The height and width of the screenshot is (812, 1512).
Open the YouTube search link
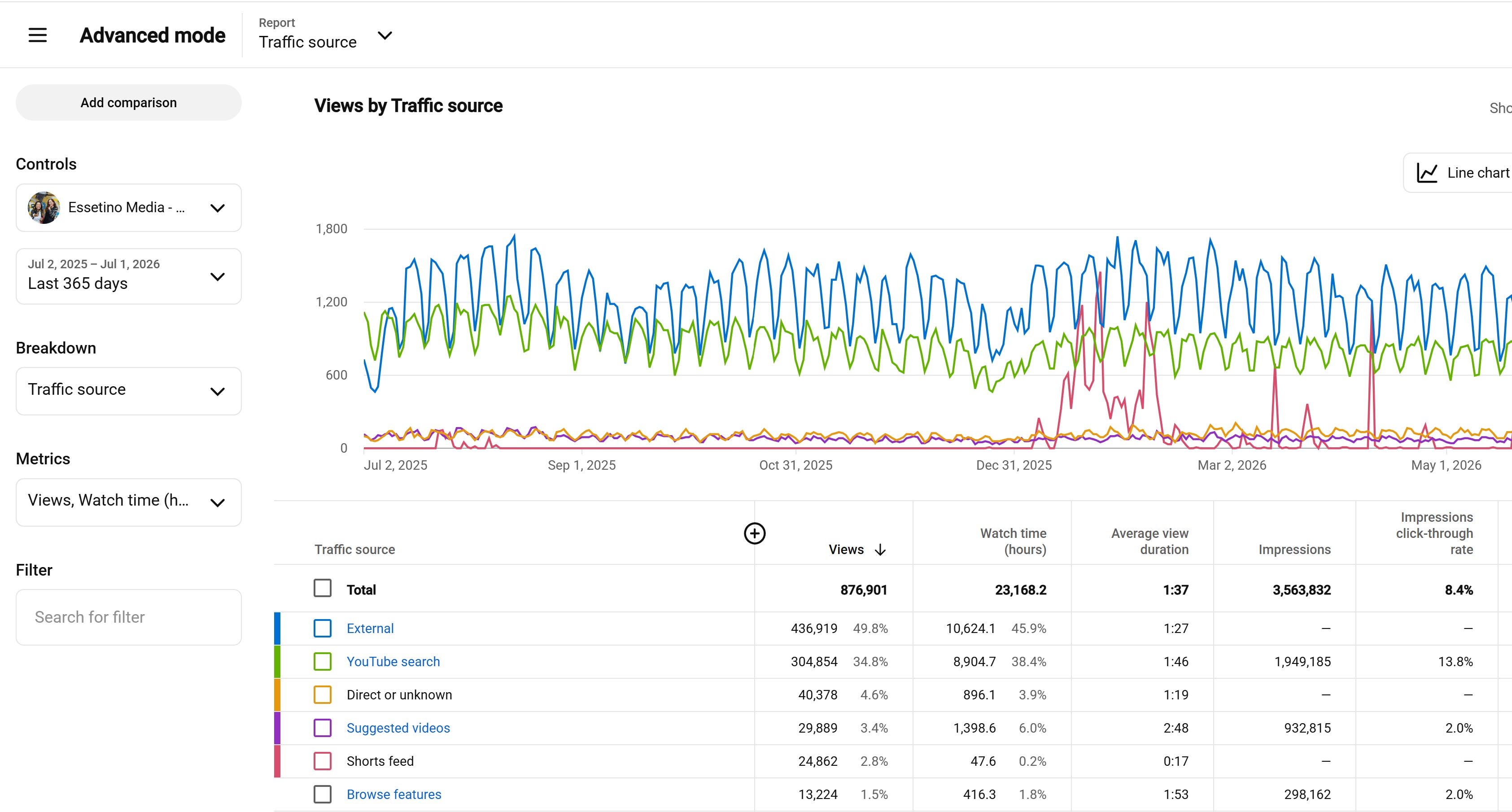click(393, 662)
